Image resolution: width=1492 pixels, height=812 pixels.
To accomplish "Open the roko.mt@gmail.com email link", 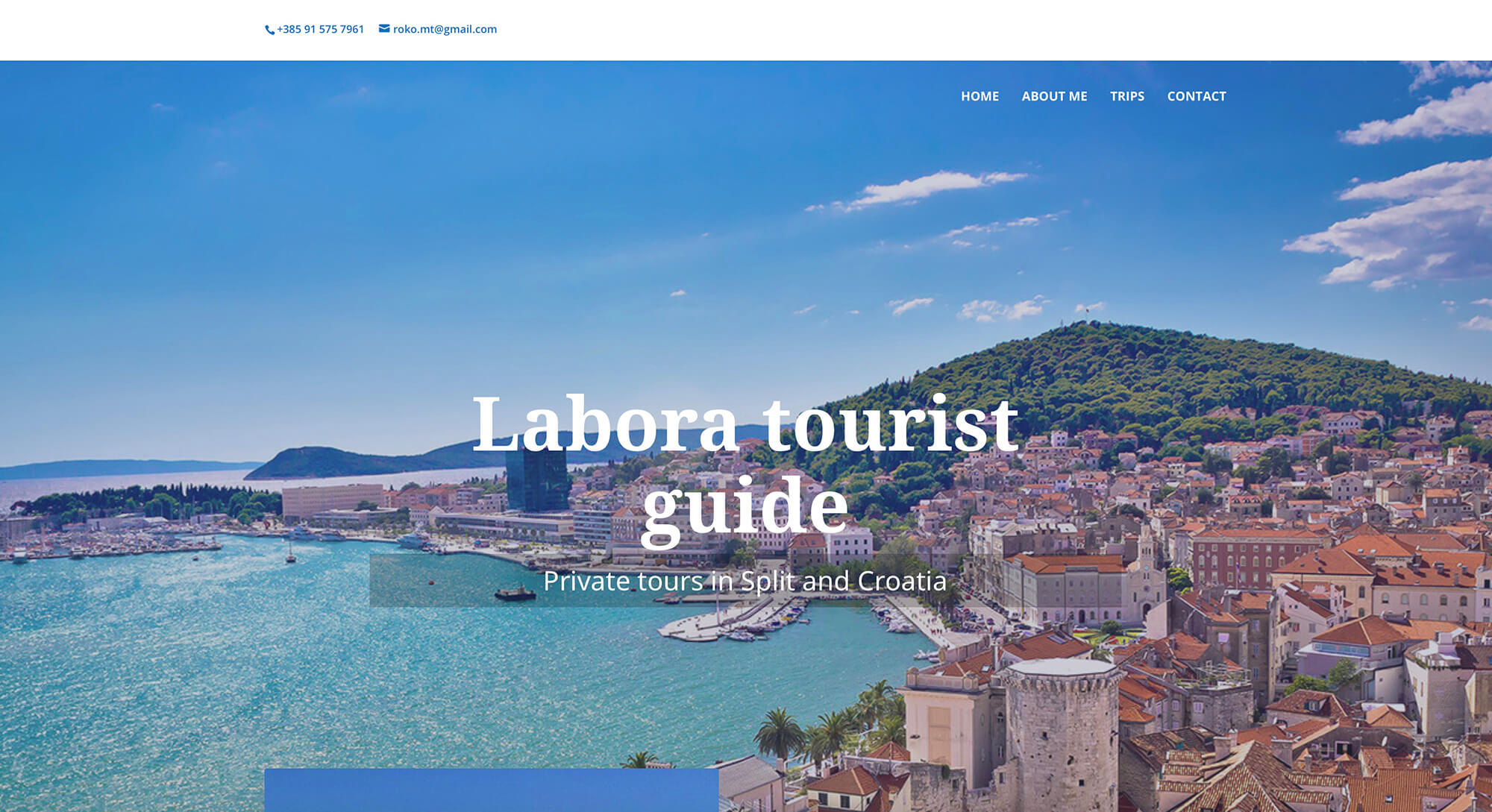I will [445, 29].
